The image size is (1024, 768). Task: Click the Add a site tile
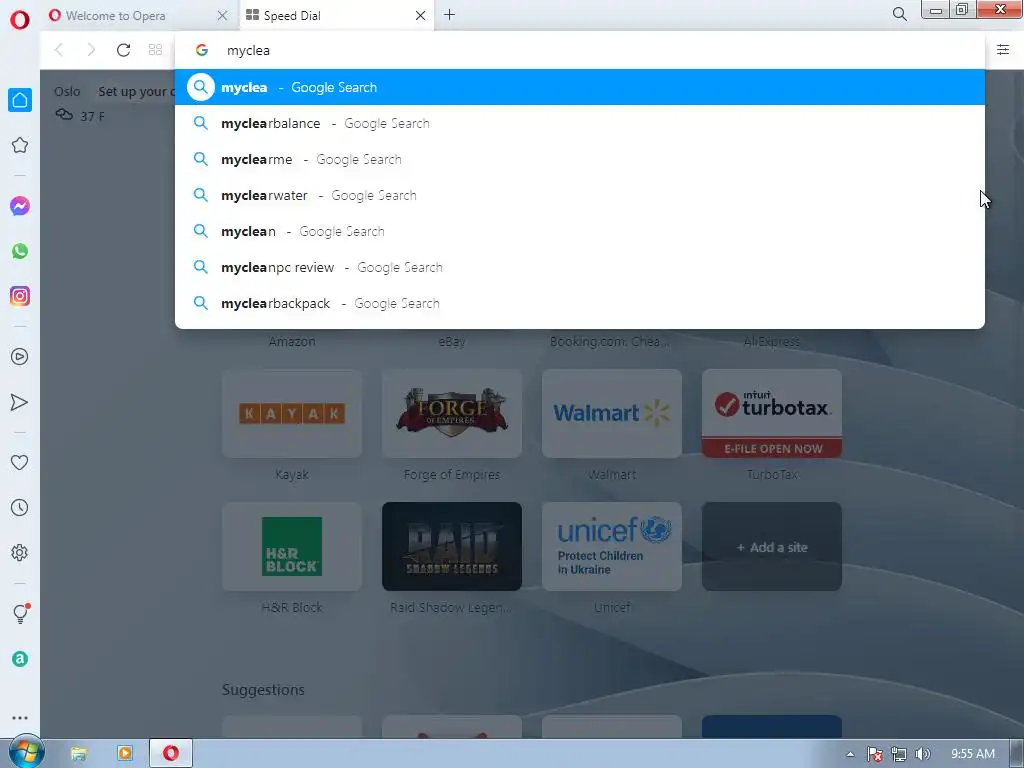pos(772,547)
